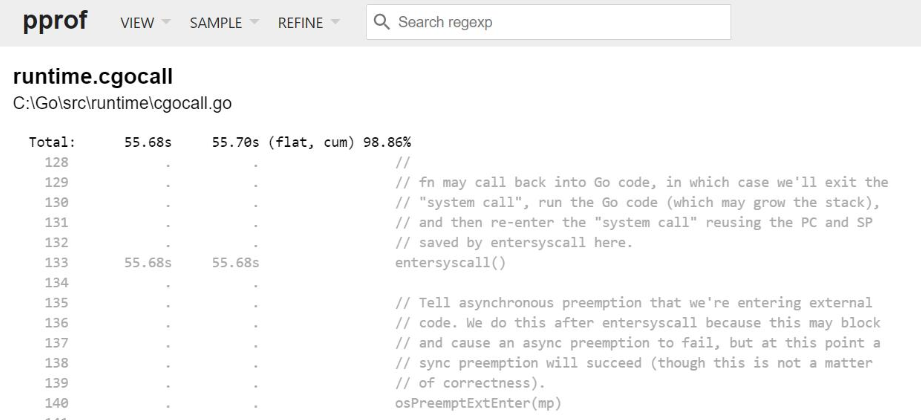The width and height of the screenshot is (921, 420).
Task: Open the VIEW menu
Action: [145, 22]
